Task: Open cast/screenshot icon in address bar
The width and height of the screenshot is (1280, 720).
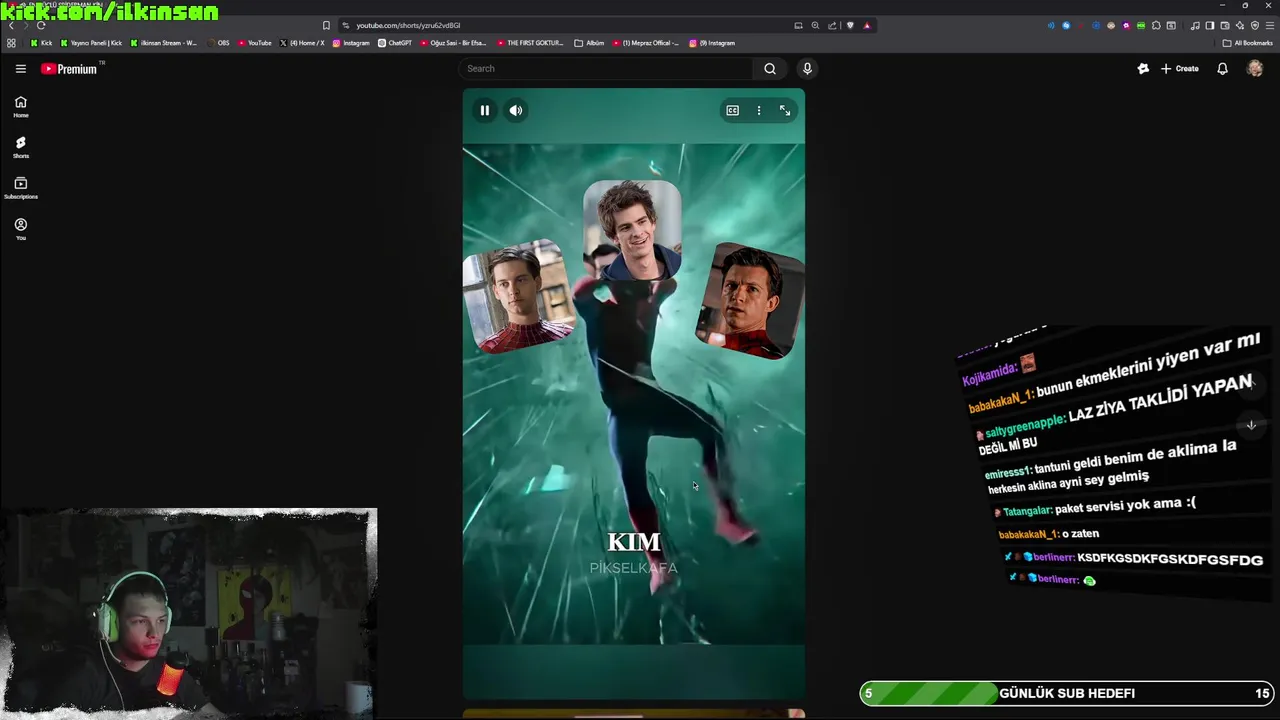Action: pos(798,25)
